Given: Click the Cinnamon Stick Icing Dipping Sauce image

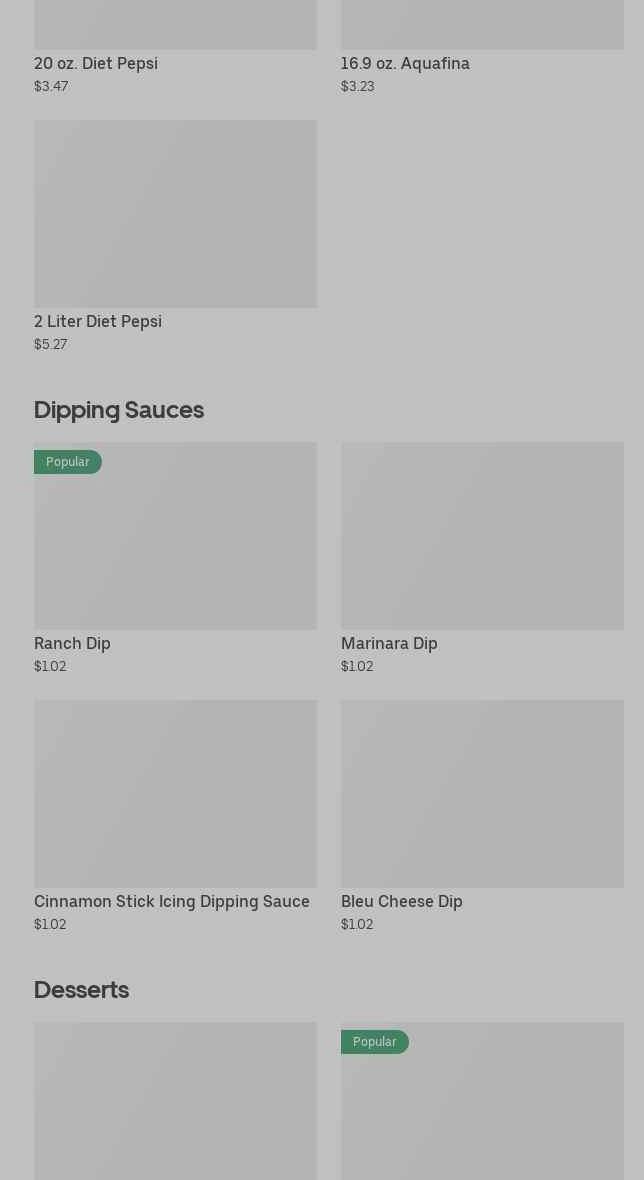Looking at the screenshot, I should 175,793.
